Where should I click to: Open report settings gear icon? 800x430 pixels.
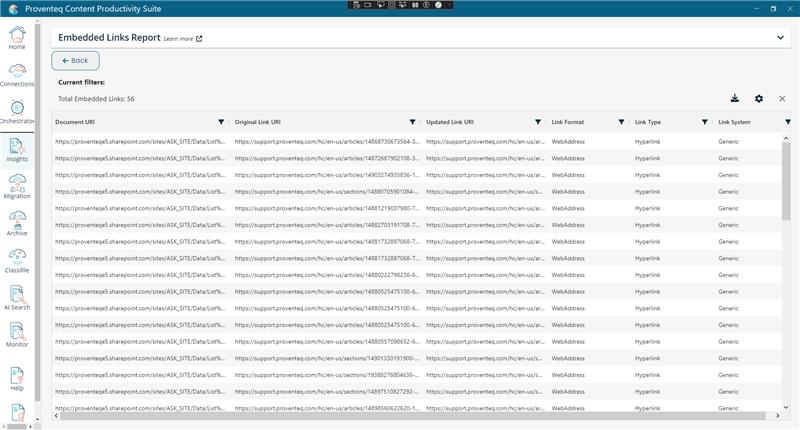[759, 98]
